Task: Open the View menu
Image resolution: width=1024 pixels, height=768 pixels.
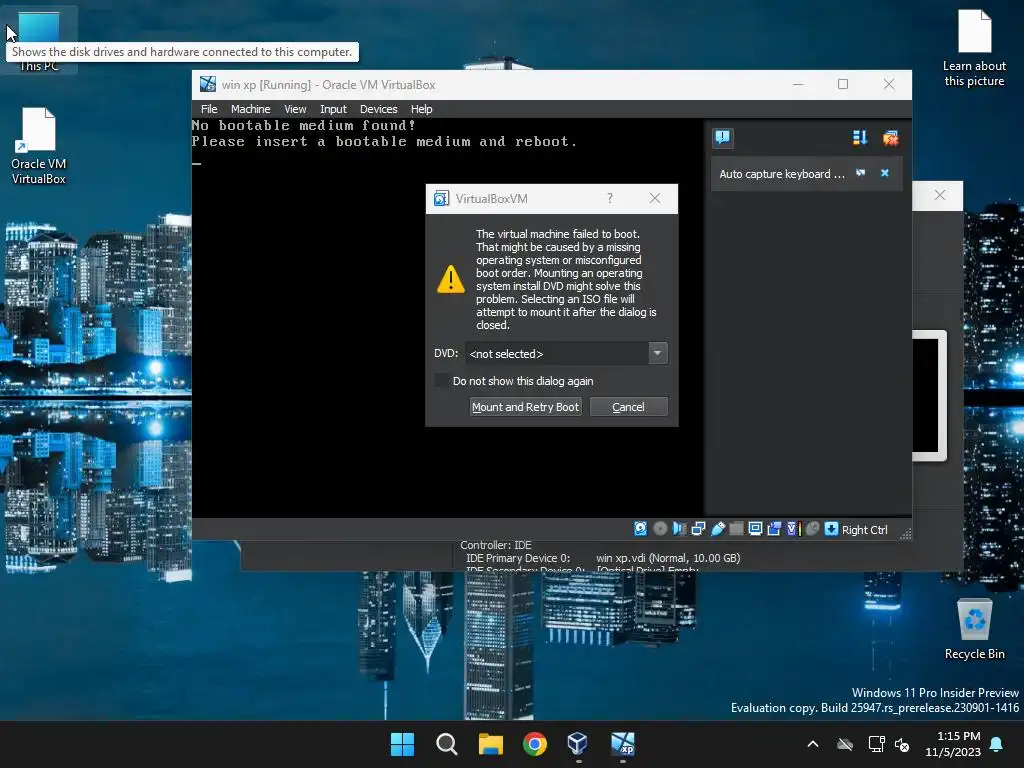Action: coord(295,109)
